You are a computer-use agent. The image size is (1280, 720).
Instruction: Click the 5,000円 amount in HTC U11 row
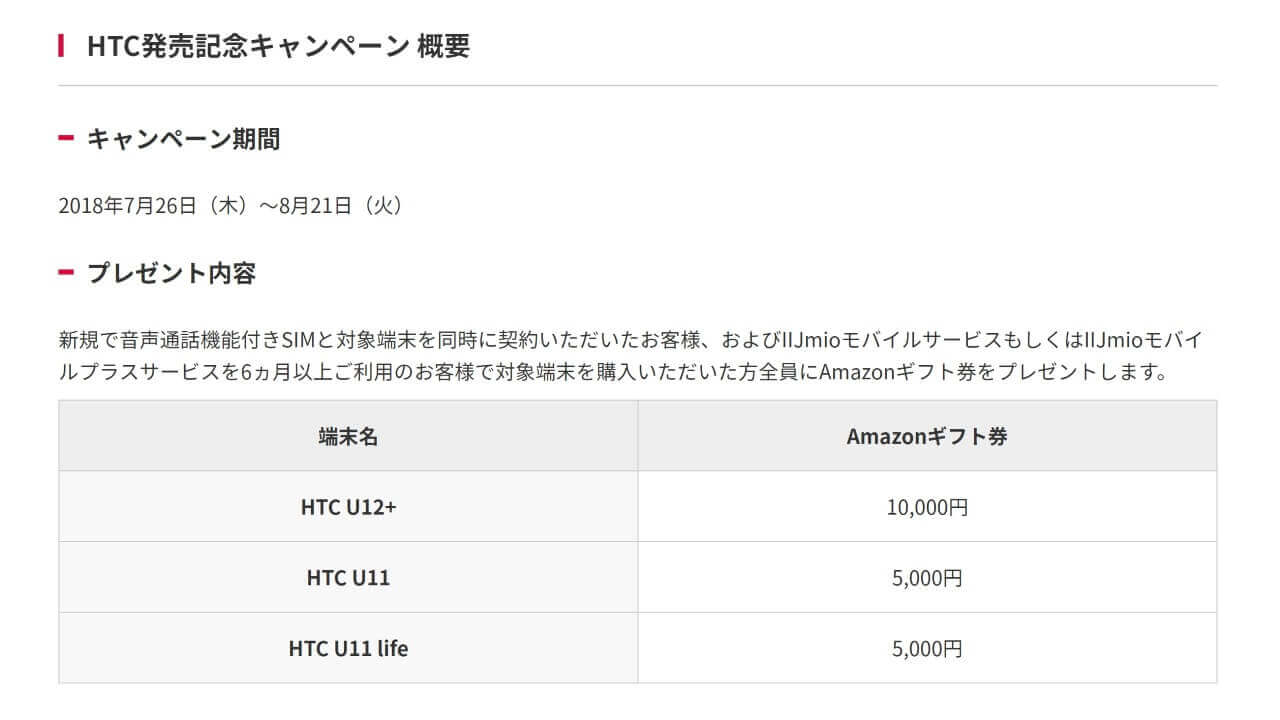coord(927,578)
